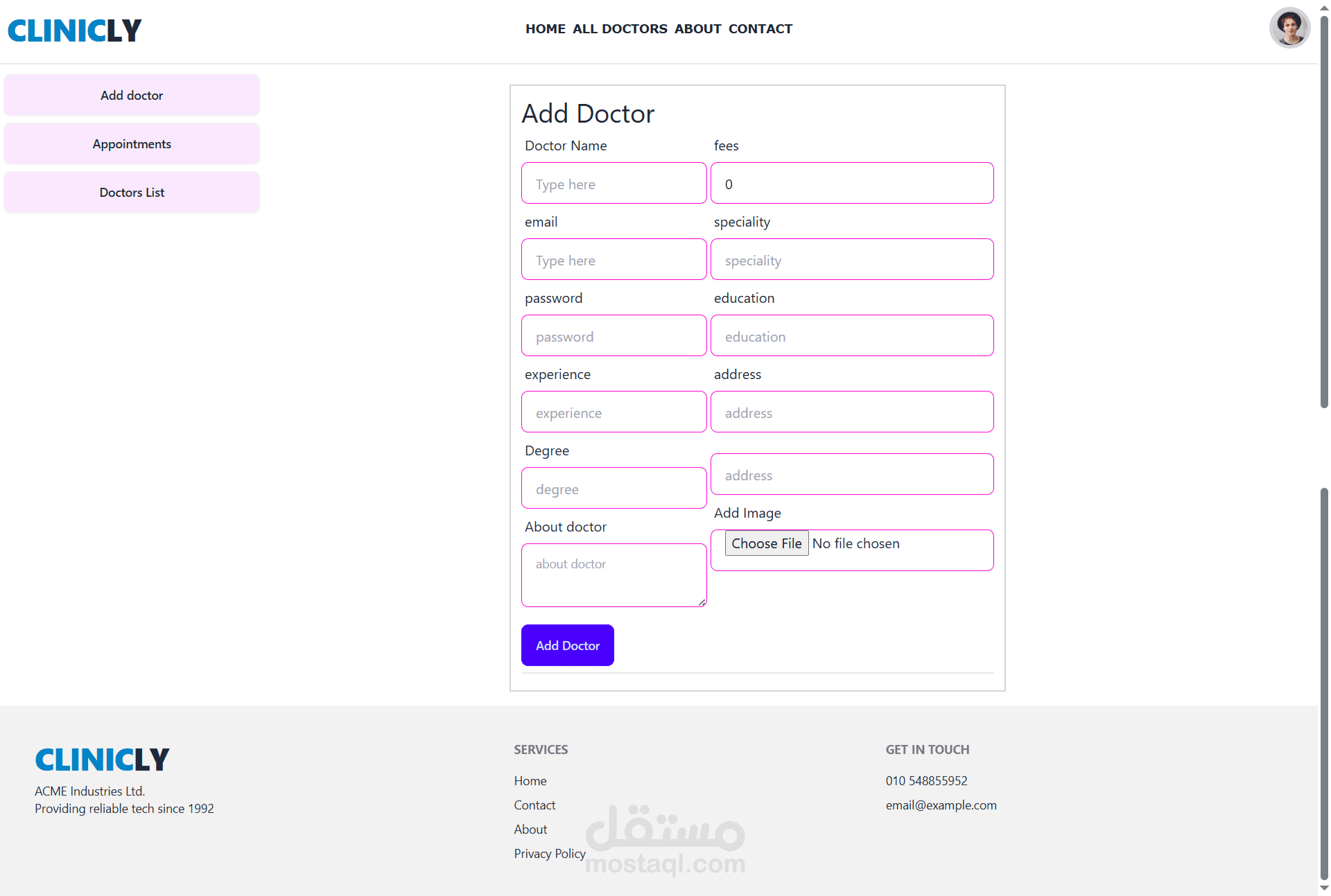Open Doctors List sidebar item

pos(132,193)
